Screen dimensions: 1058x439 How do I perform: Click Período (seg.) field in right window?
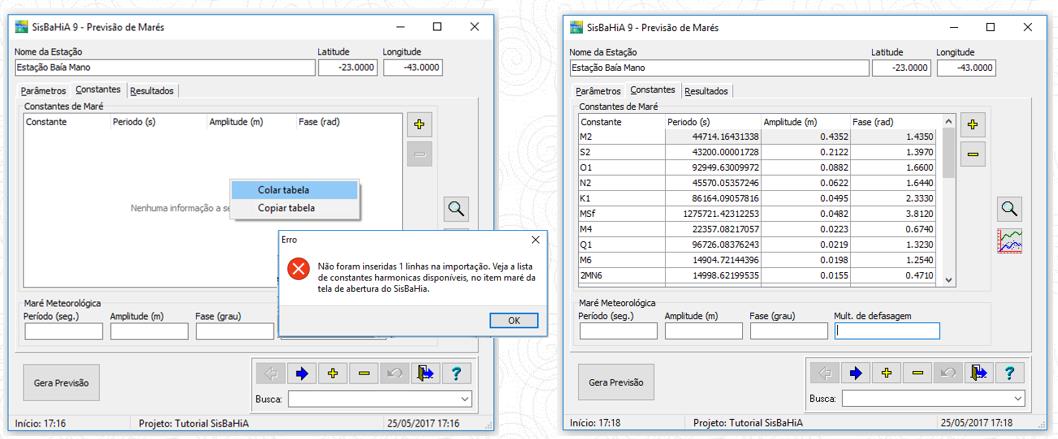click(x=618, y=330)
